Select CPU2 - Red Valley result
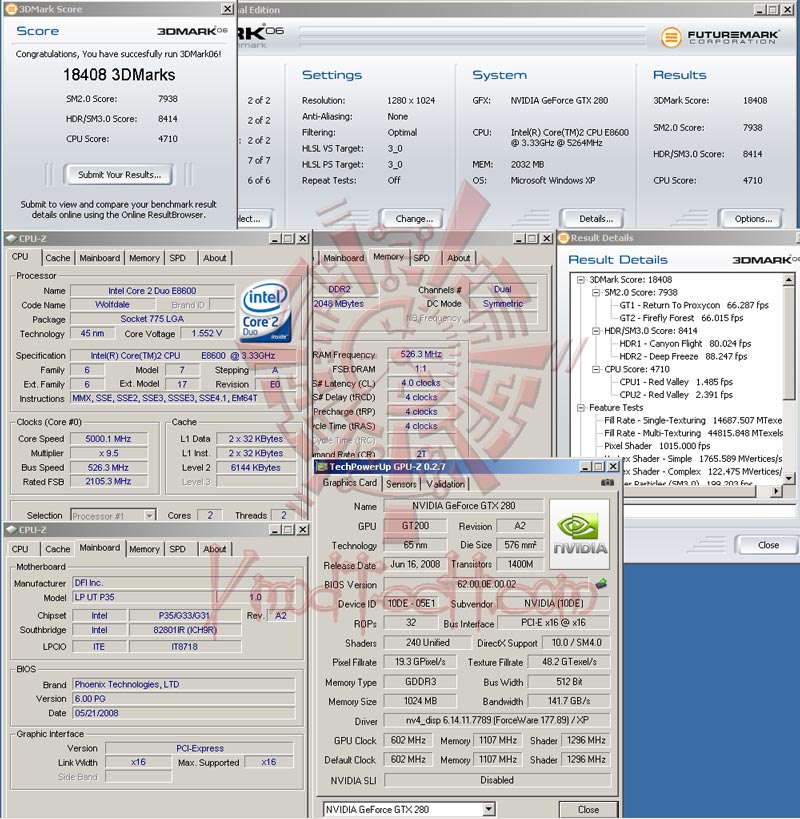This screenshot has height=819, width=800. pos(676,395)
